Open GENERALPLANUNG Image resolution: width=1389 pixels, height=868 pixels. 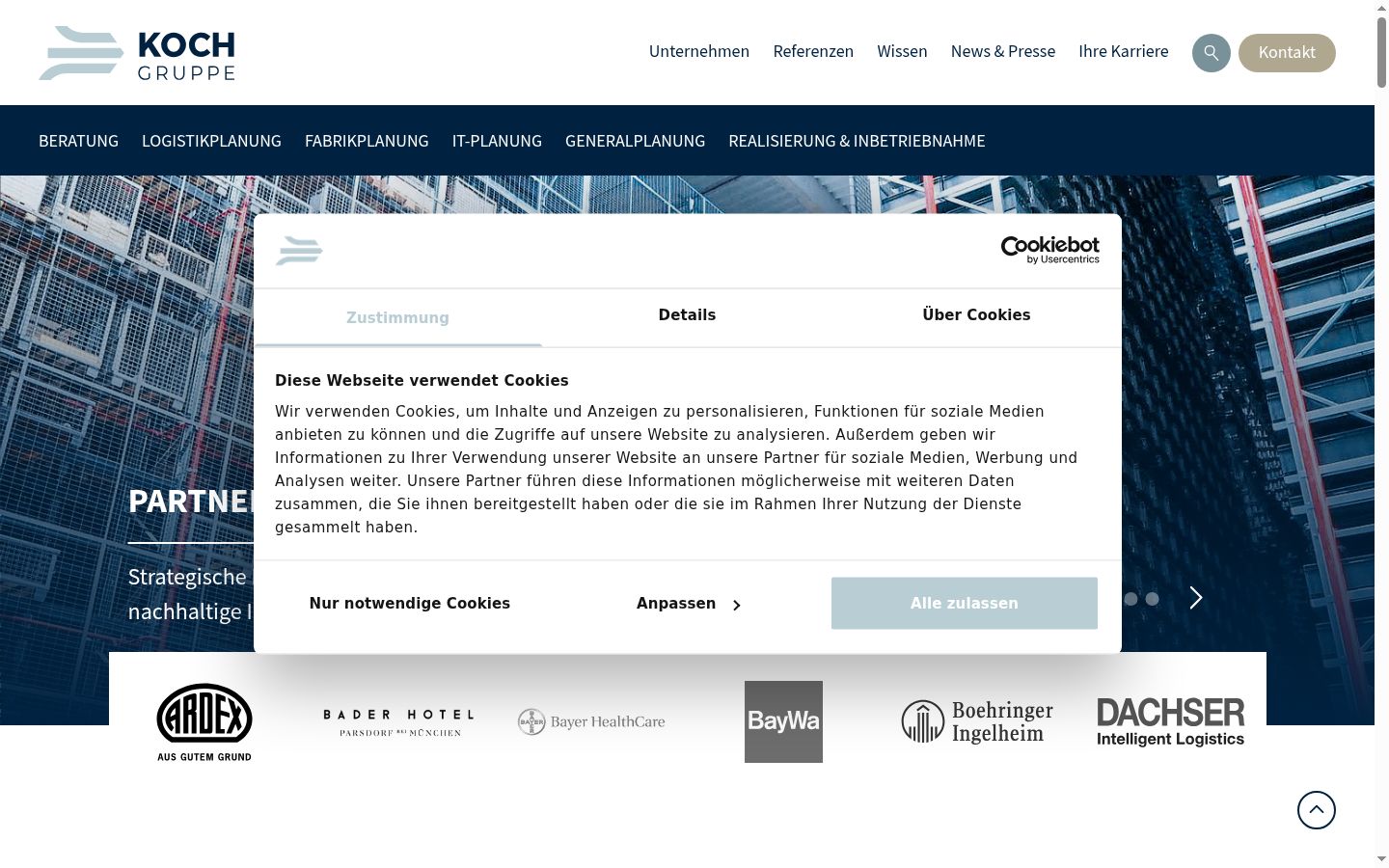pyautogui.click(x=635, y=141)
